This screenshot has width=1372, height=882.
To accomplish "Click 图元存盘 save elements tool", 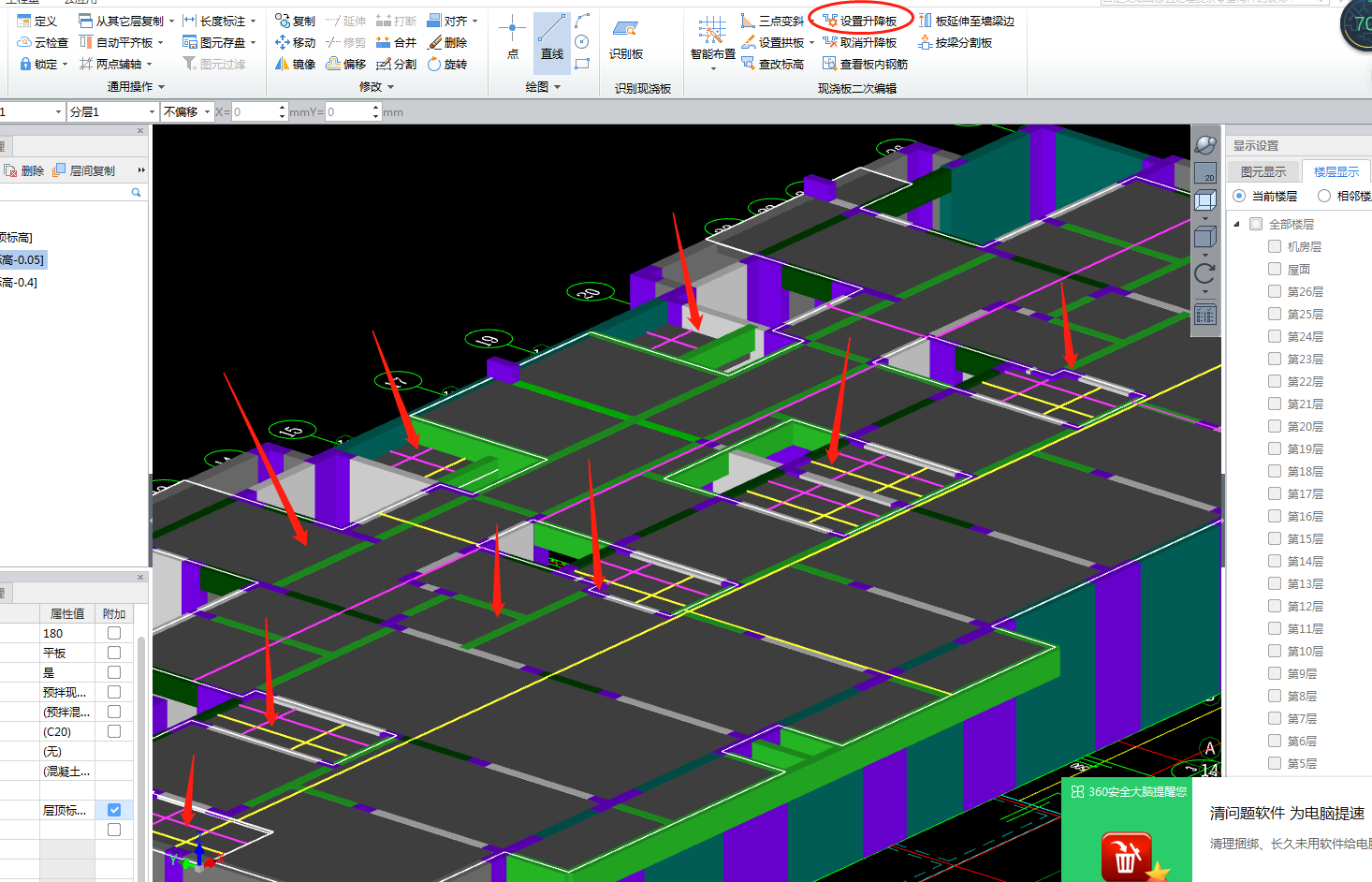I will (x=214, y=42).
